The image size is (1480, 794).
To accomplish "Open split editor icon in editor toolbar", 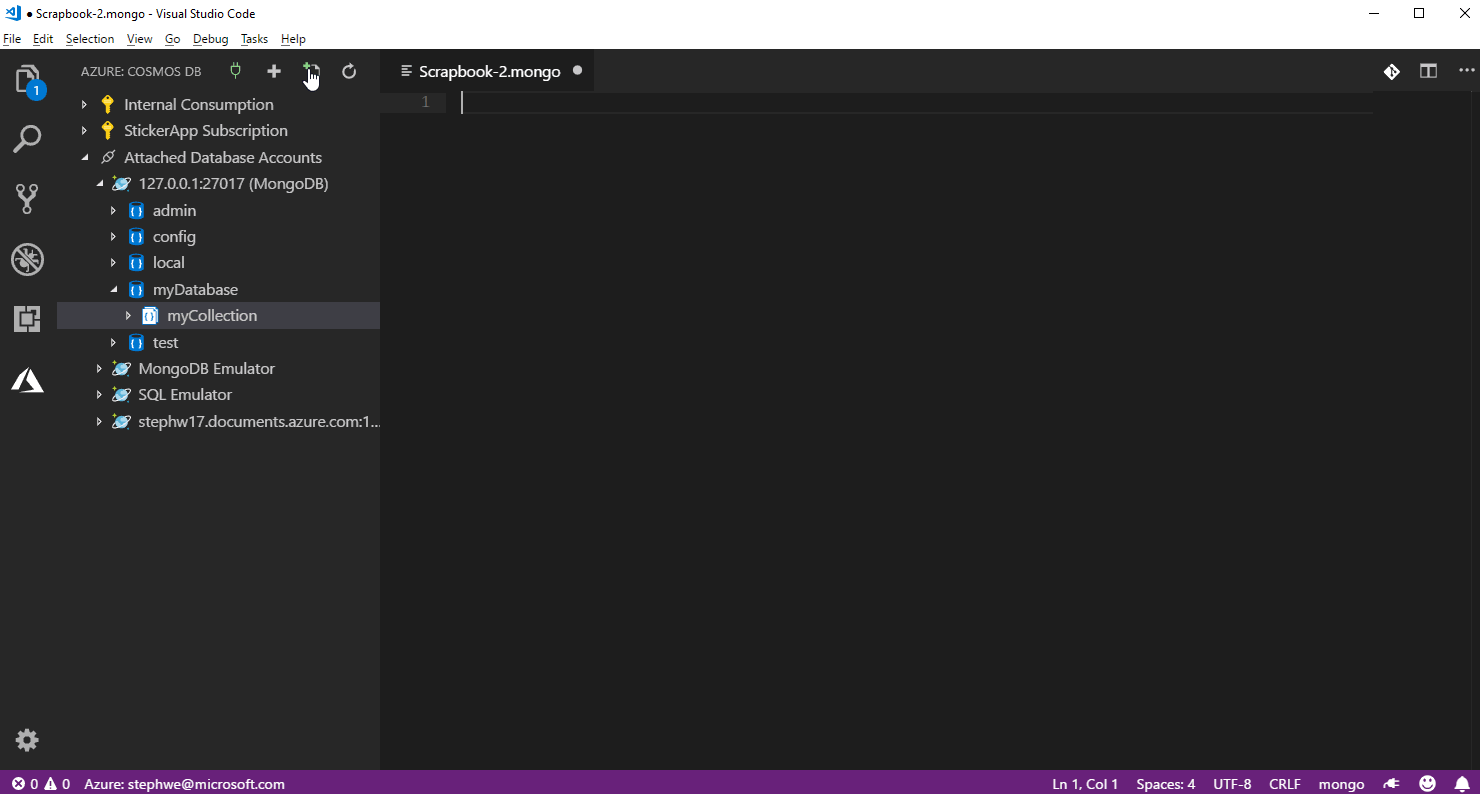I will [x=1428, y=71].
